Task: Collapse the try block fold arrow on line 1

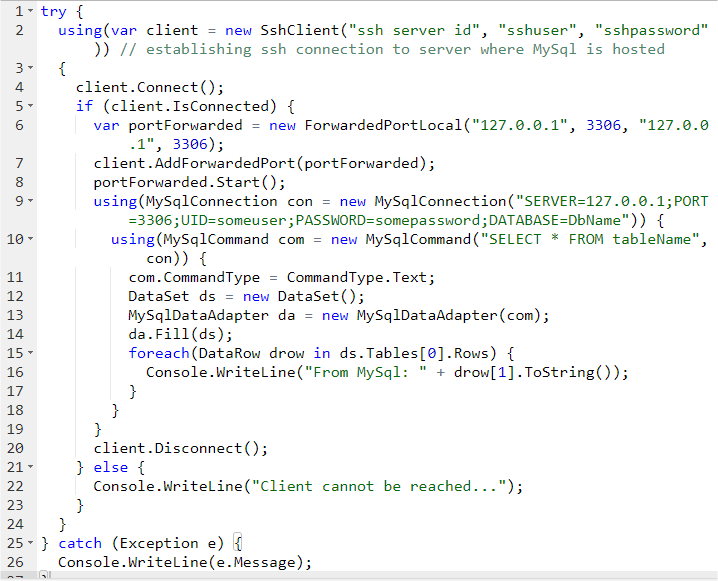Action: point(31,11)
